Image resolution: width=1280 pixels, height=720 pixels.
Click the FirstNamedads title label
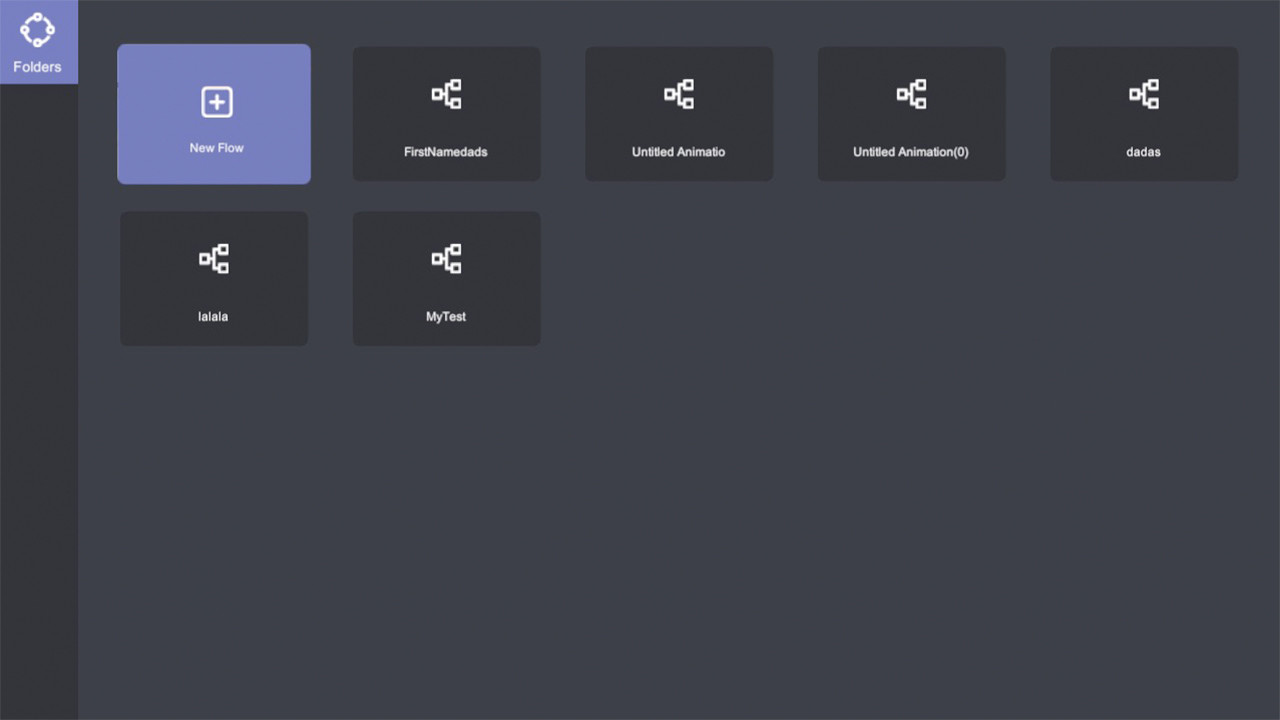click(x=446, y=151)
